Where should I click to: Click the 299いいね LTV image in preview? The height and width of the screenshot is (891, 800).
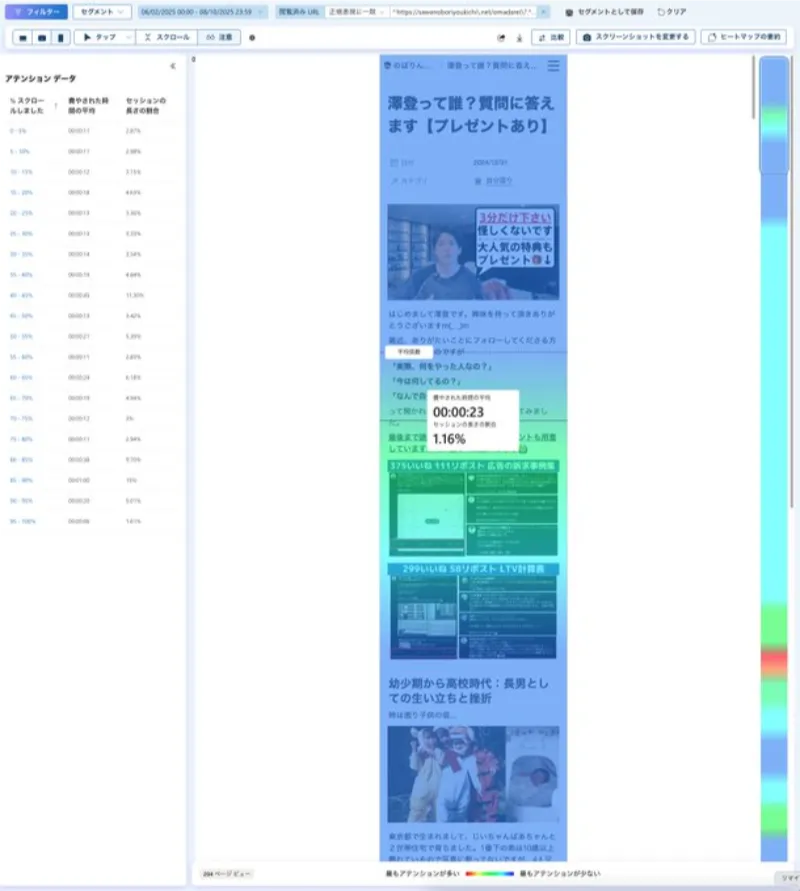pos(473,611)
